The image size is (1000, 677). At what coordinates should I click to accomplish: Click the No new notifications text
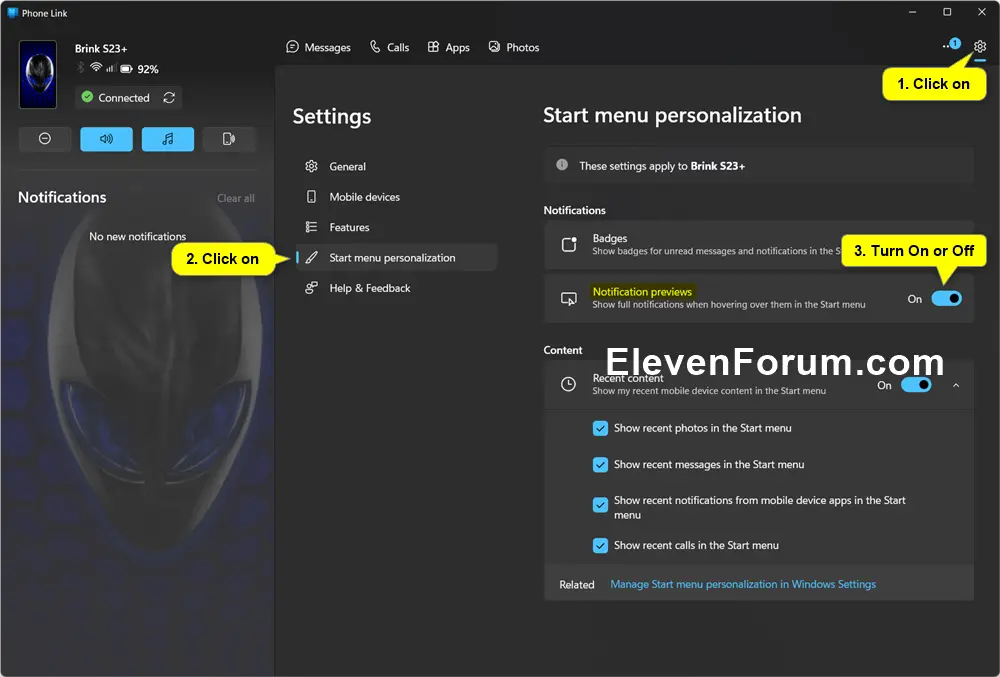pyautogui.click(x=138, y=237)
